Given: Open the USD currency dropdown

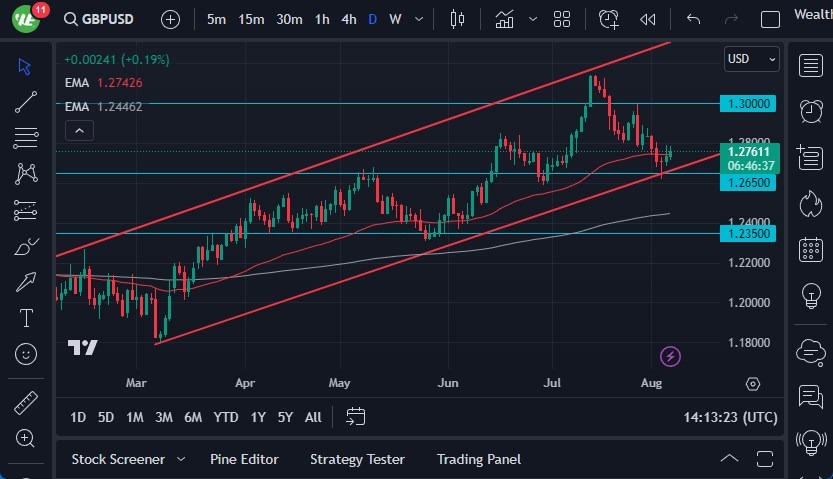Looking at the screenshot, I should click(751, 59).
